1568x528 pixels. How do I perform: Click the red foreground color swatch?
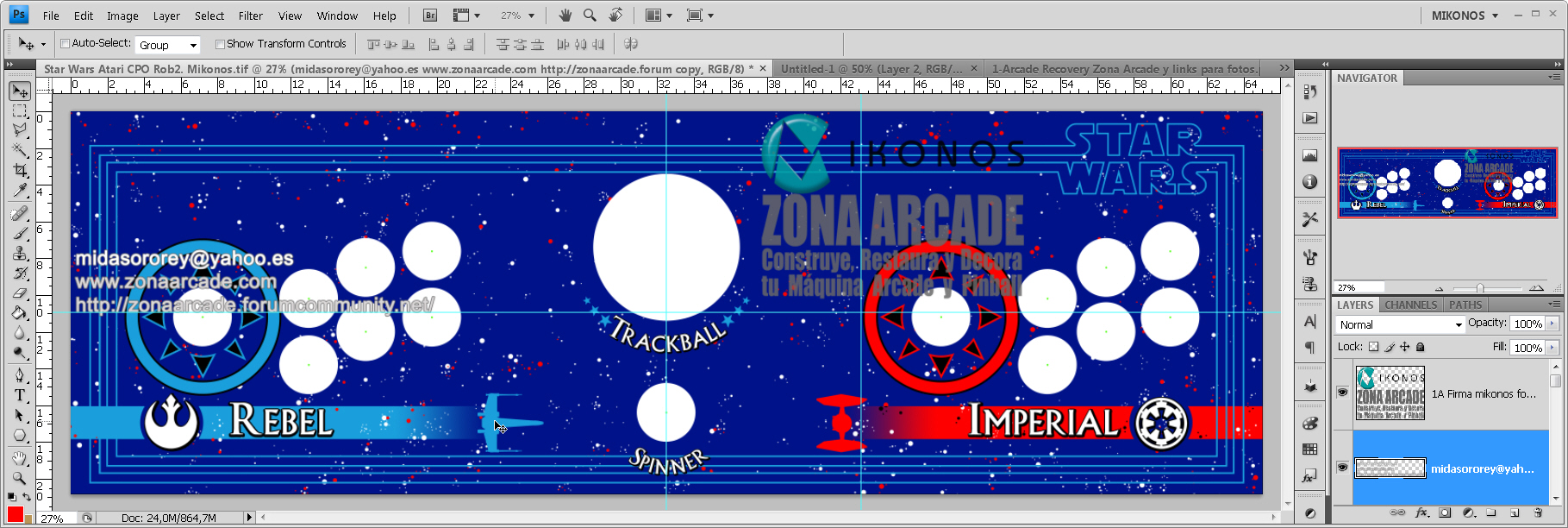[15, 514]
